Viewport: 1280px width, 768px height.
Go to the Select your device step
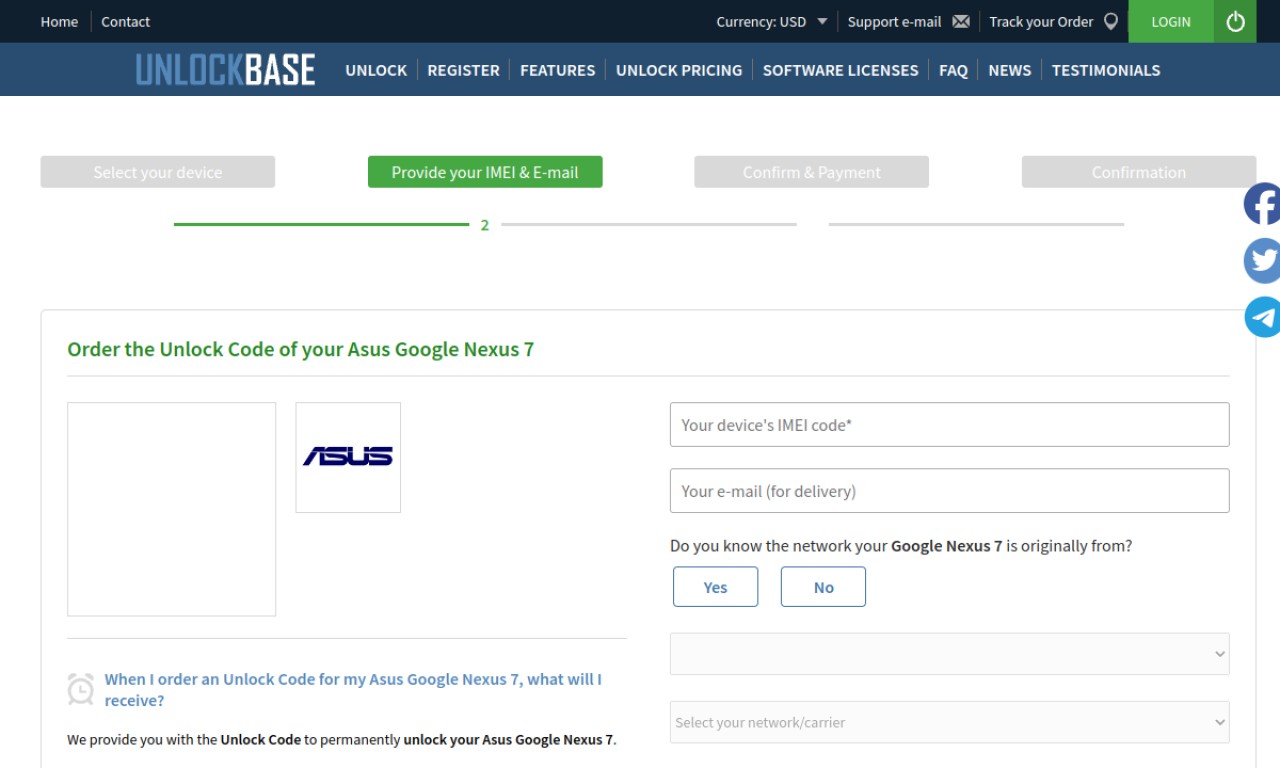click(x=158, y=172)
